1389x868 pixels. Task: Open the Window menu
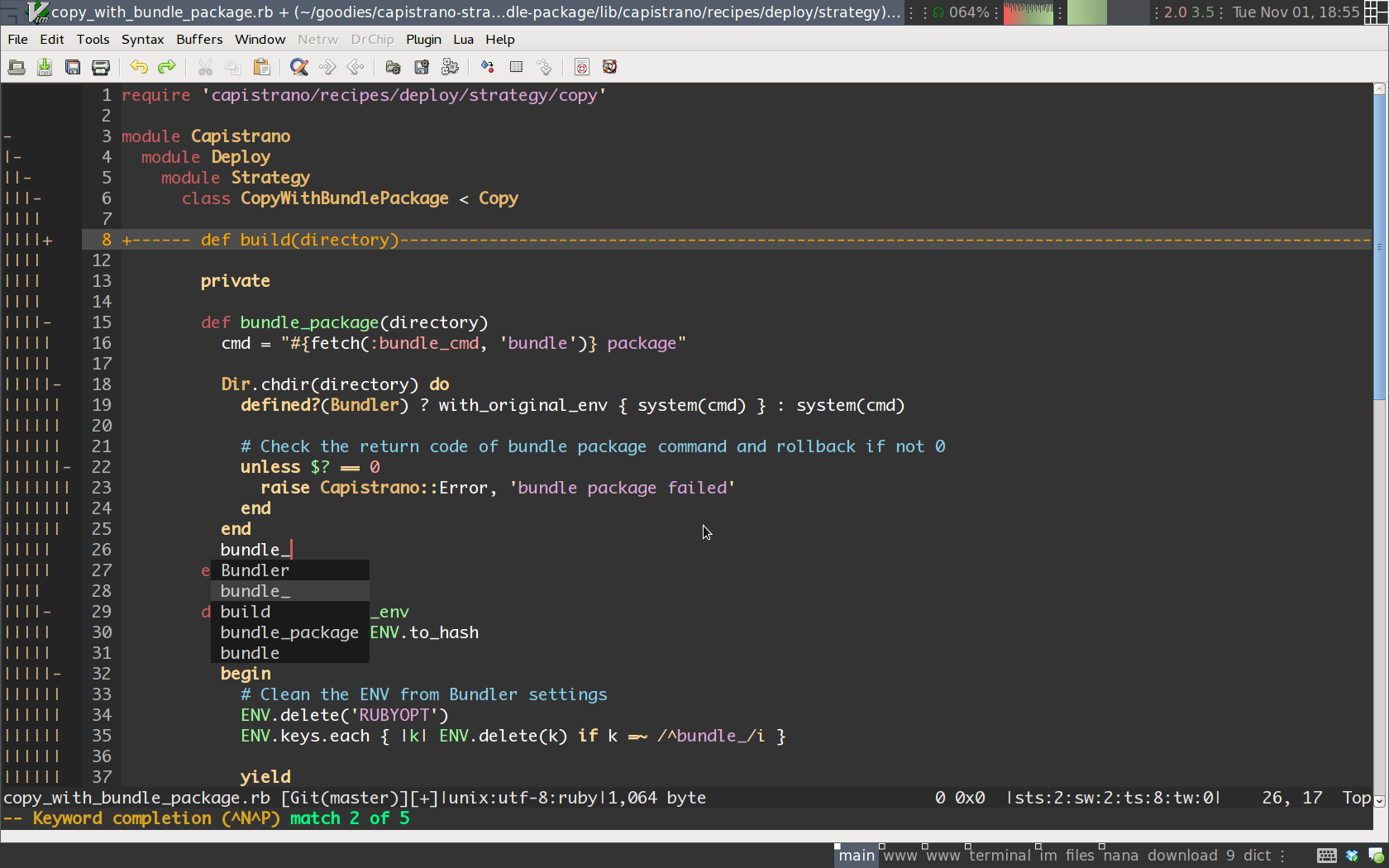(x=260, y=39)
